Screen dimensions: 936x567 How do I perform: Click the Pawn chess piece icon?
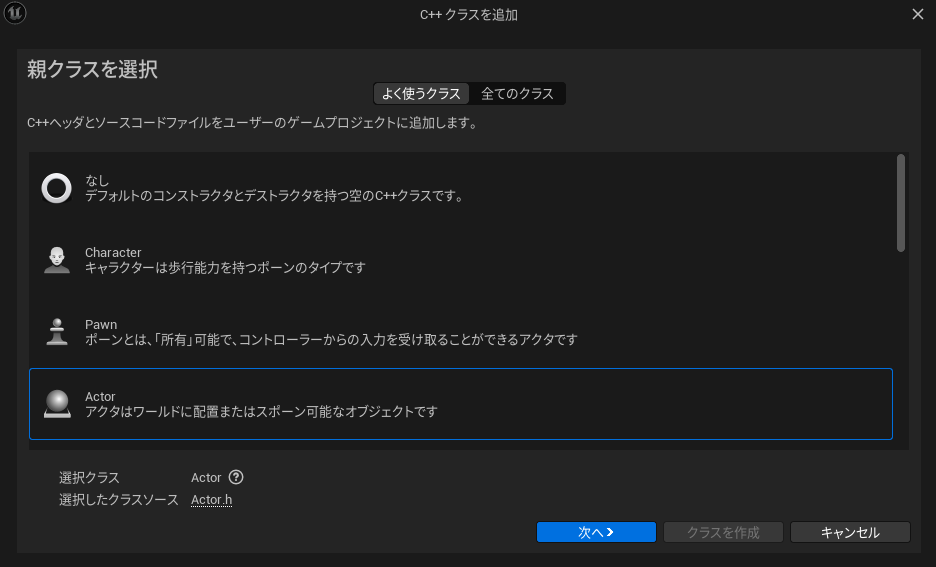[x=57, y=332]
